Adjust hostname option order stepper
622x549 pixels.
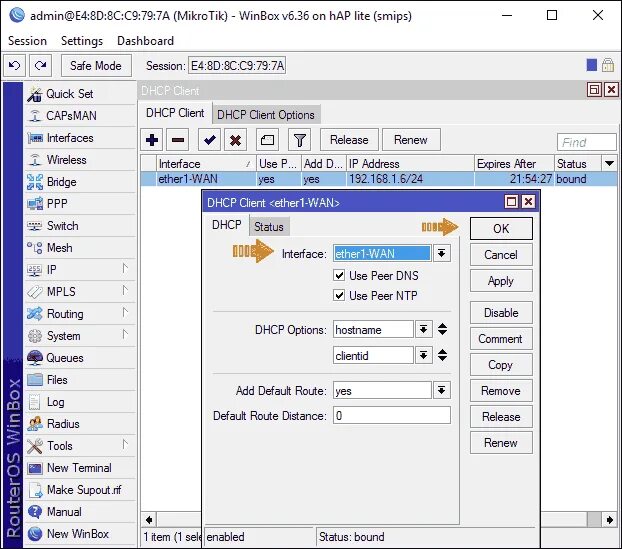point(442,329)
